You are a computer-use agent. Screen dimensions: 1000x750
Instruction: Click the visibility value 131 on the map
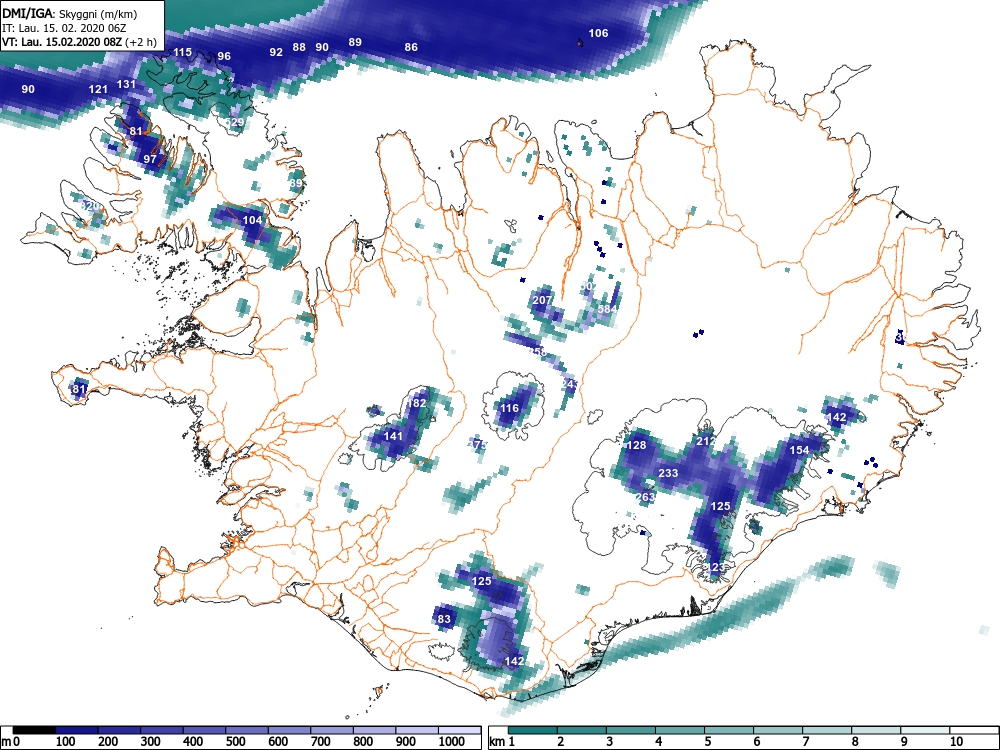click(126, 84)
